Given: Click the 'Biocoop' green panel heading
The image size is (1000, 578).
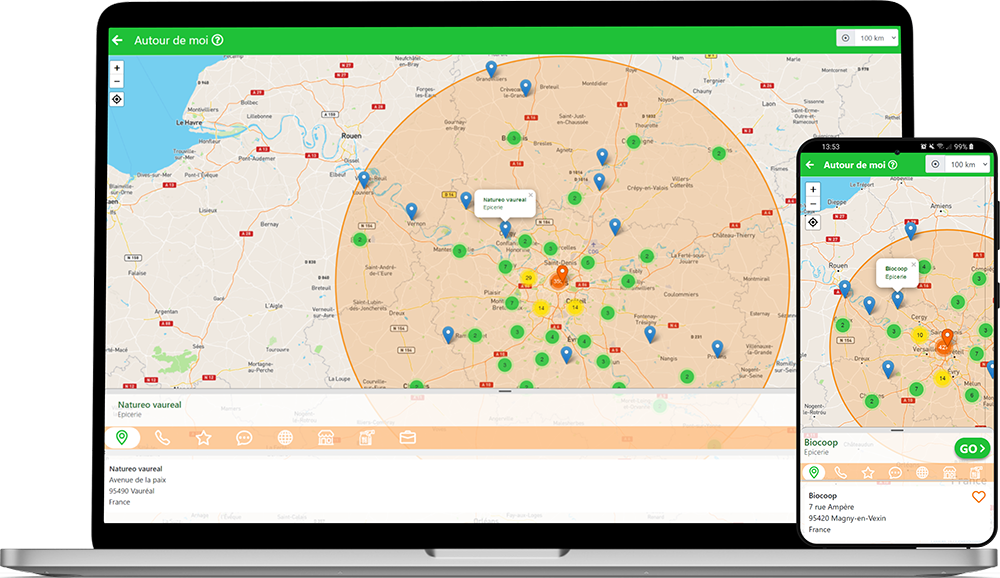Looking at the screenshot, I should pos(821,442).
